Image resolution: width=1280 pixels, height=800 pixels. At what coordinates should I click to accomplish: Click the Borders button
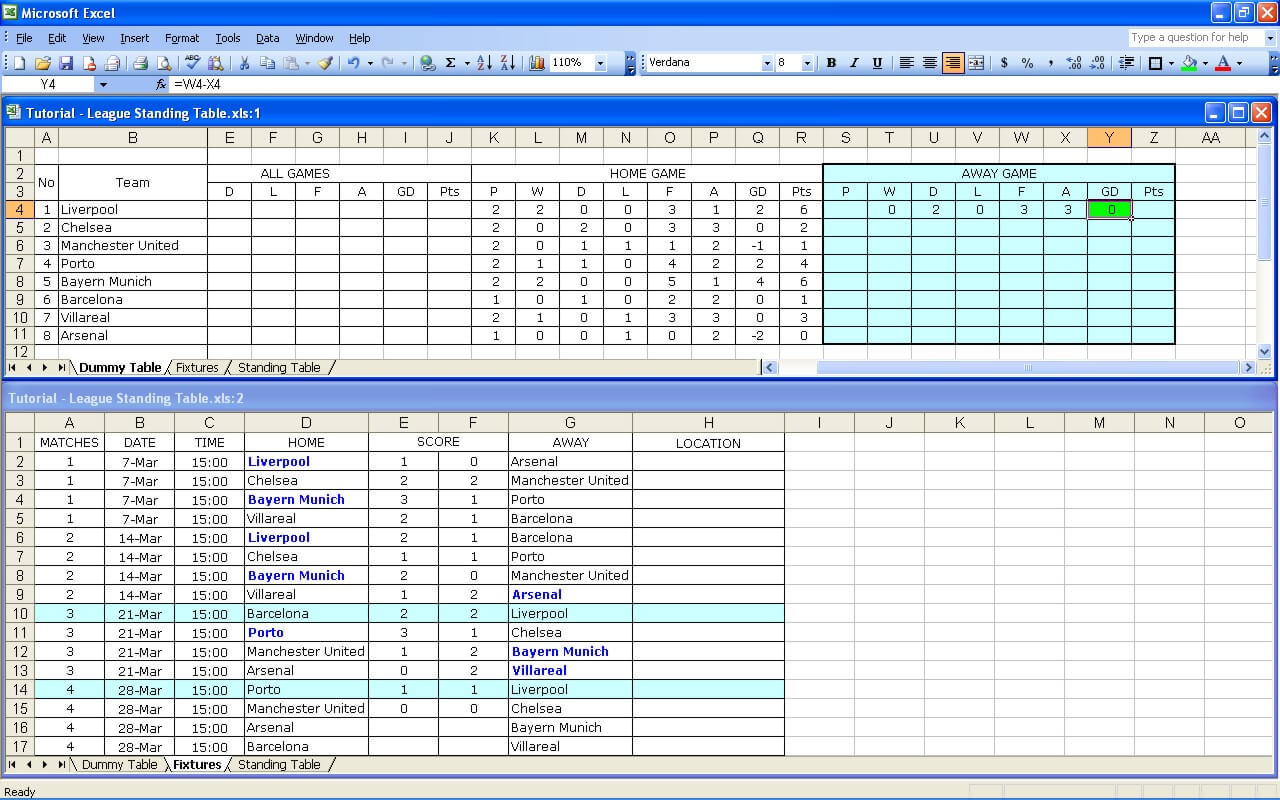point(1155,63)
